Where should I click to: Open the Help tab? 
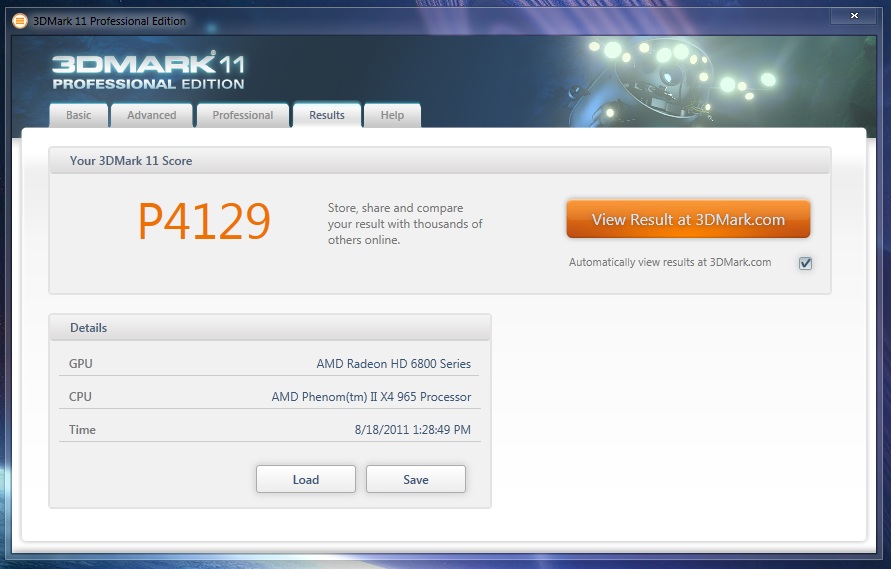click(392, 115)
